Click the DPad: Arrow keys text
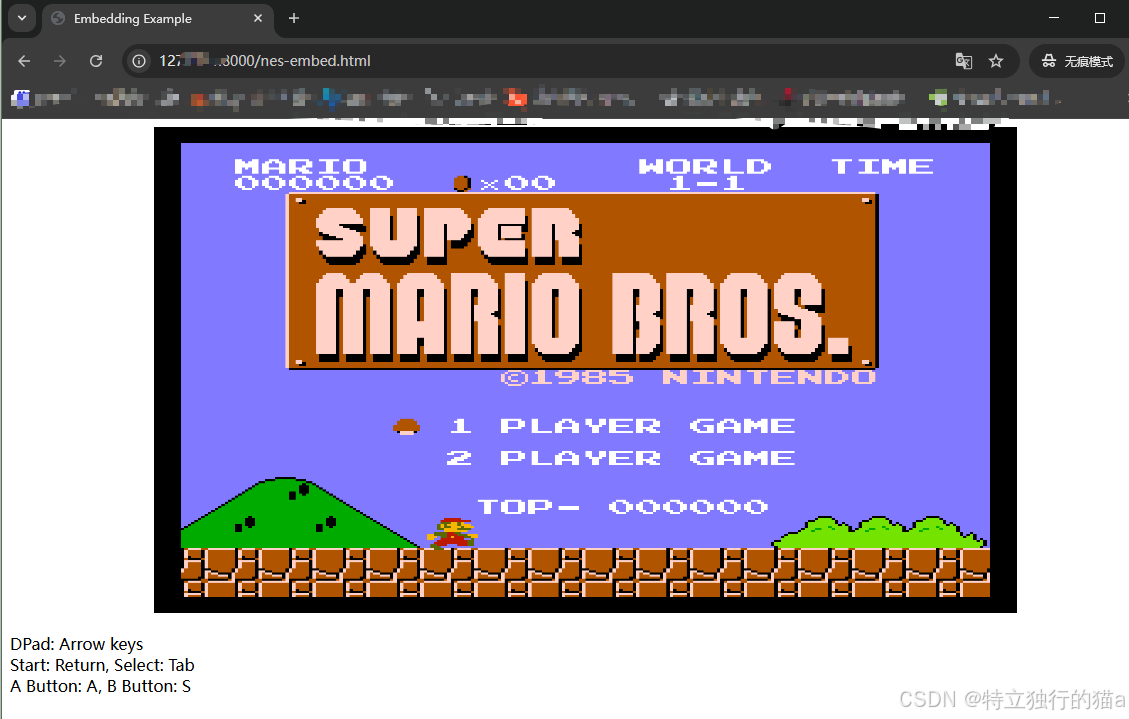This screenshot has height=719, width=1129. point(76,644)
